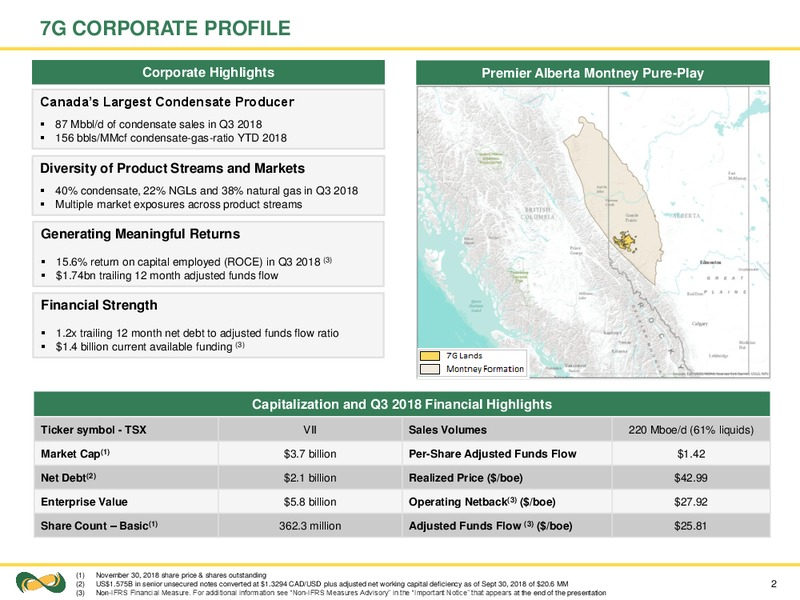The height and width of the screenshot is (600, 800).
Task: Click '$1.4 billion current available funding' bullet
Action: tap(149, 347)
